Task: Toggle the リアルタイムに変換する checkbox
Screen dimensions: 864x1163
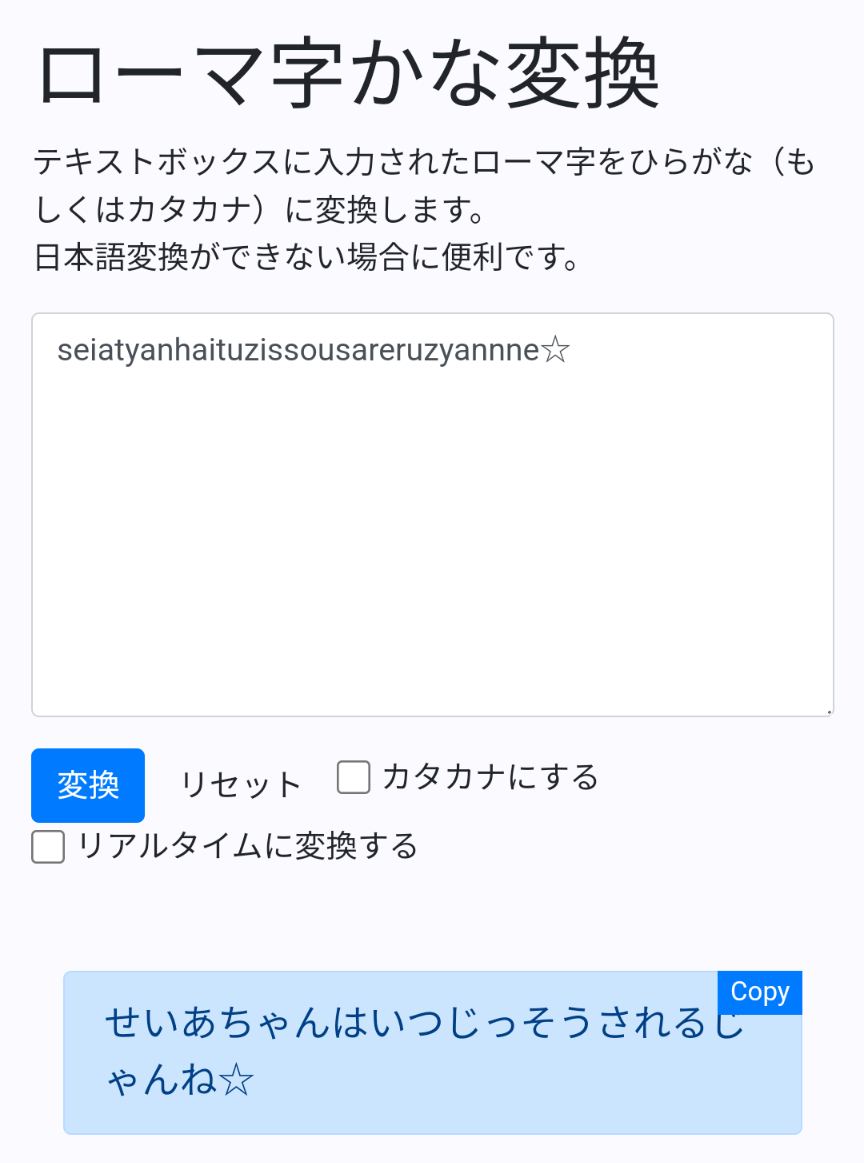Action: coord(48,846)
